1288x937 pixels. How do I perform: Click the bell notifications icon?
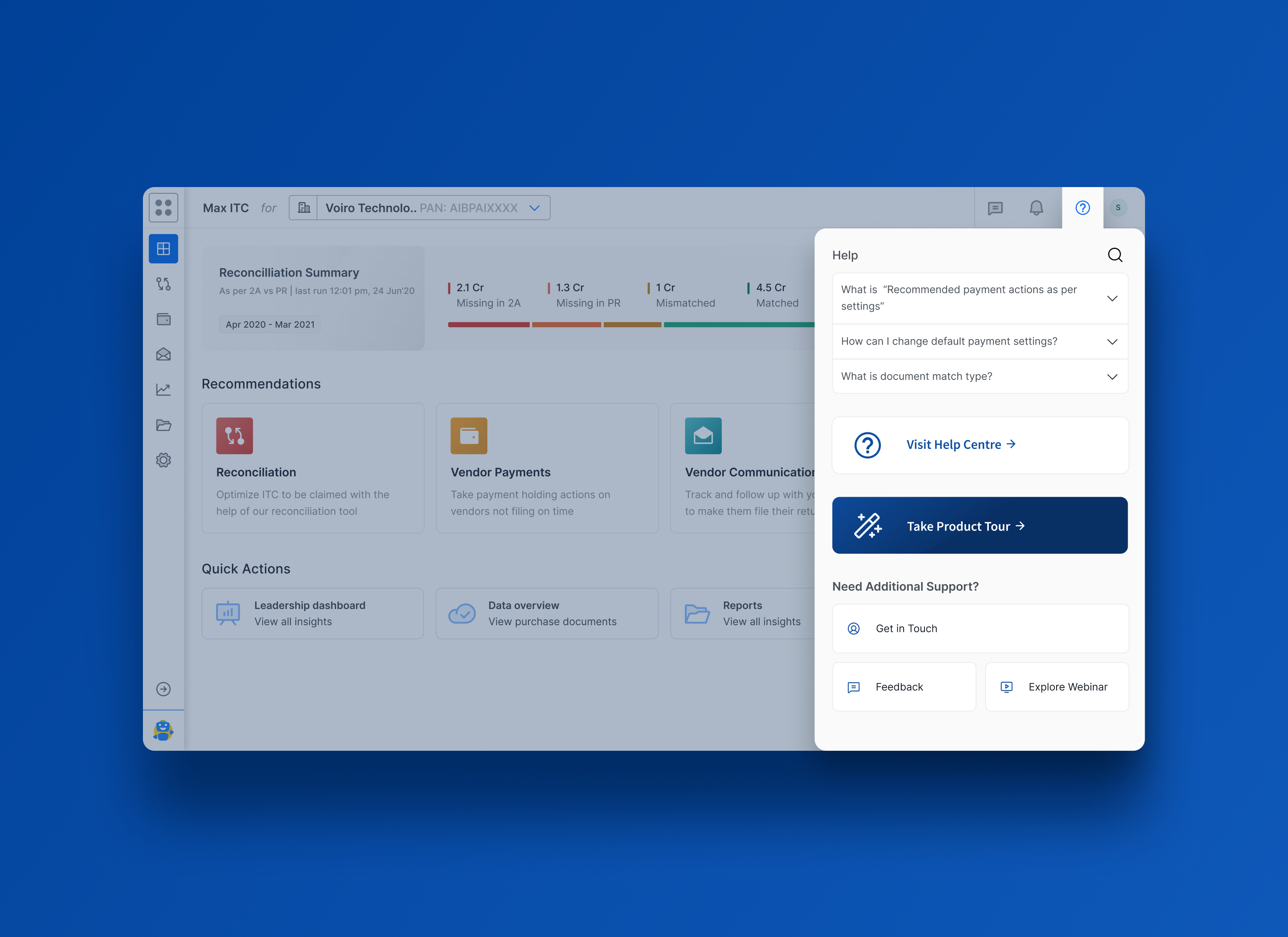1036,208
